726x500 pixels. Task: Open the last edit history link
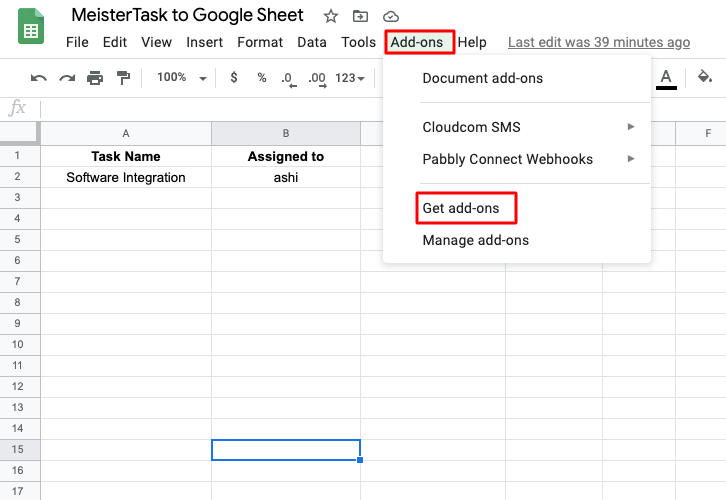pyautogui.click(x=598, y=42)
